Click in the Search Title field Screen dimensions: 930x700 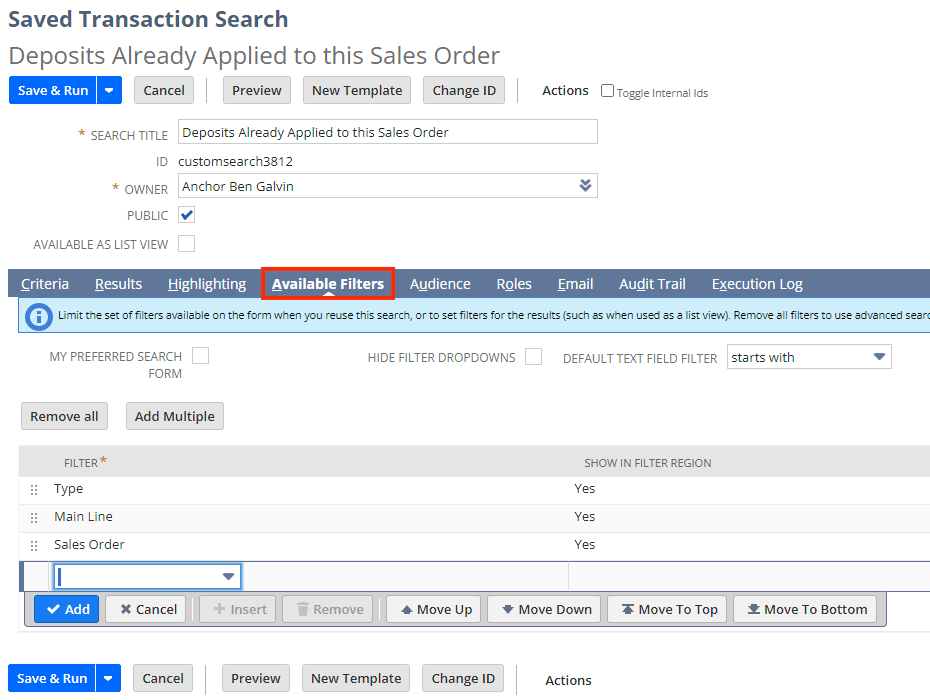coord(387,132)
